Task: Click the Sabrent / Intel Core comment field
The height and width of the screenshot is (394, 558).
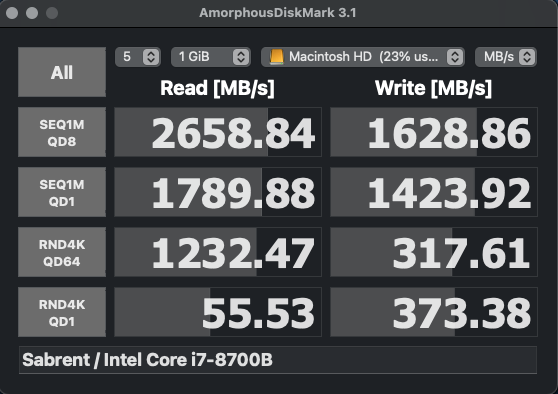Action: click(278, 360)
